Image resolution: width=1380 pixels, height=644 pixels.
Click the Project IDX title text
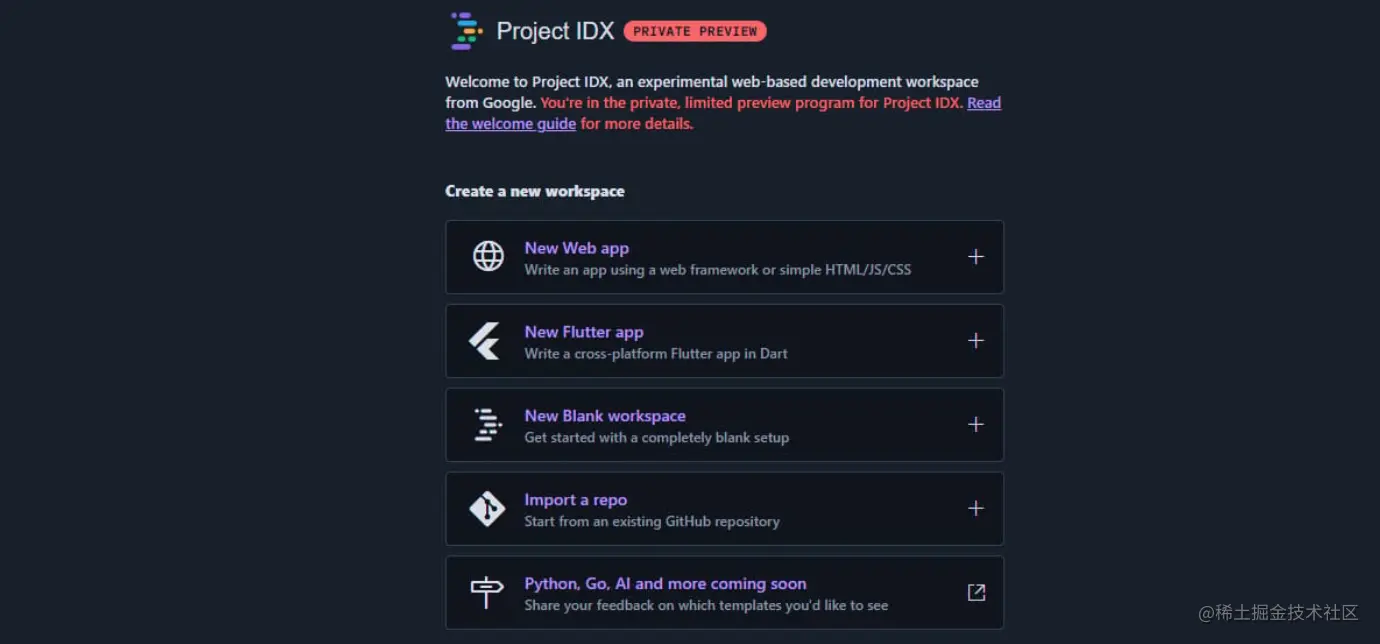coord(554,30)
